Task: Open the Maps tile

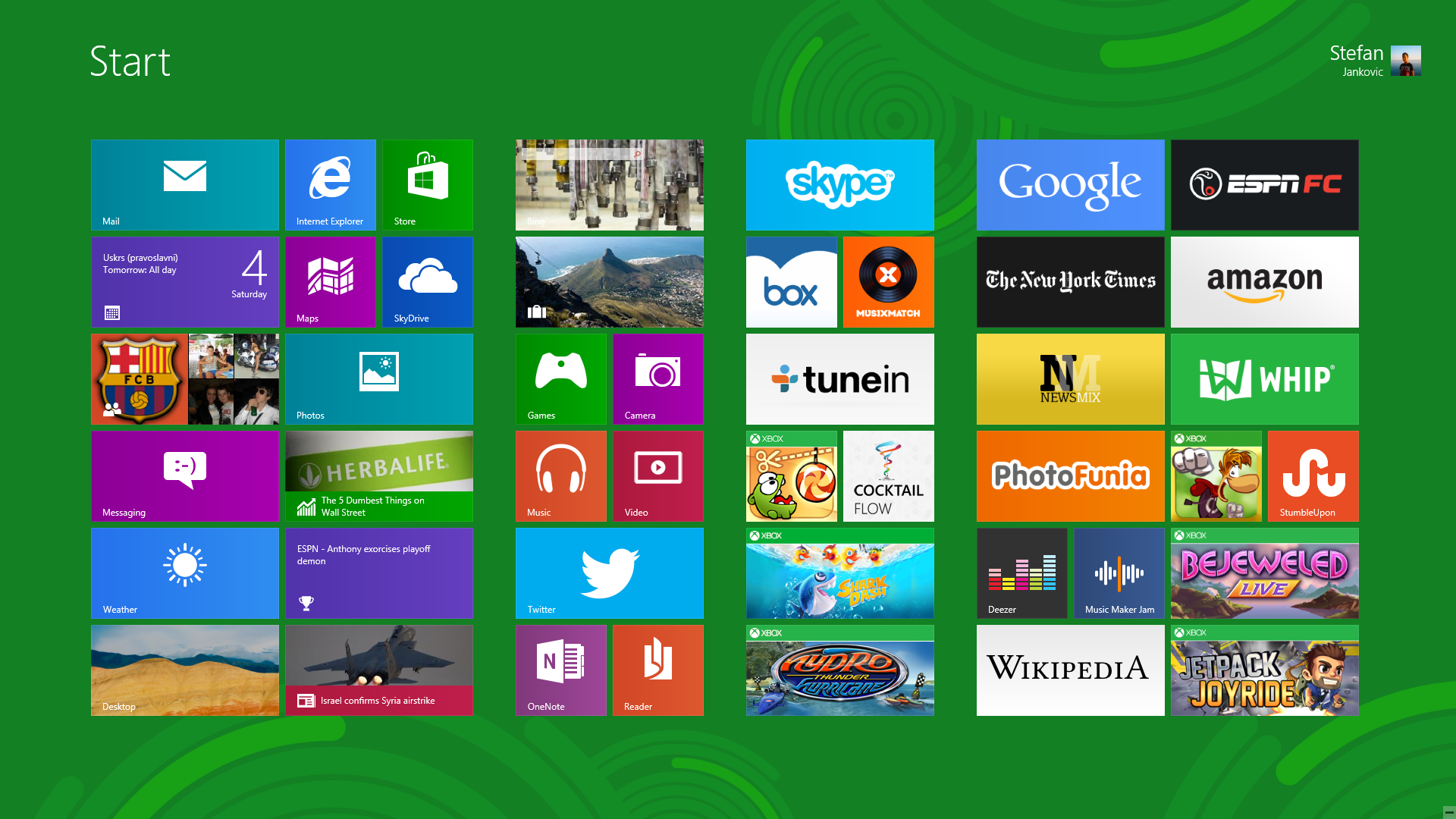Action: (330, 281)
